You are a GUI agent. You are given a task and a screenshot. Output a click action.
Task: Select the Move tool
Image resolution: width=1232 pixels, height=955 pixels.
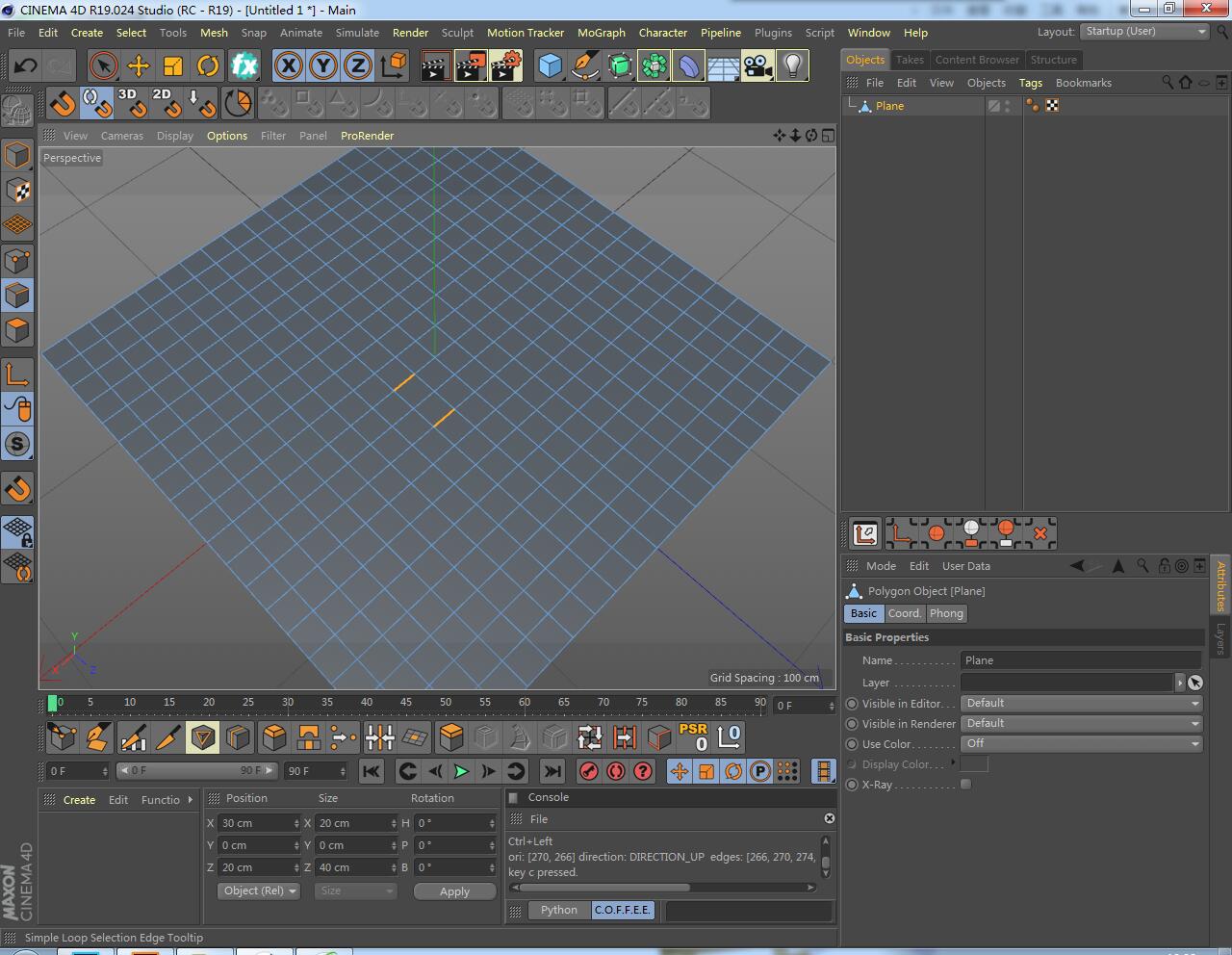coord(139,65)
